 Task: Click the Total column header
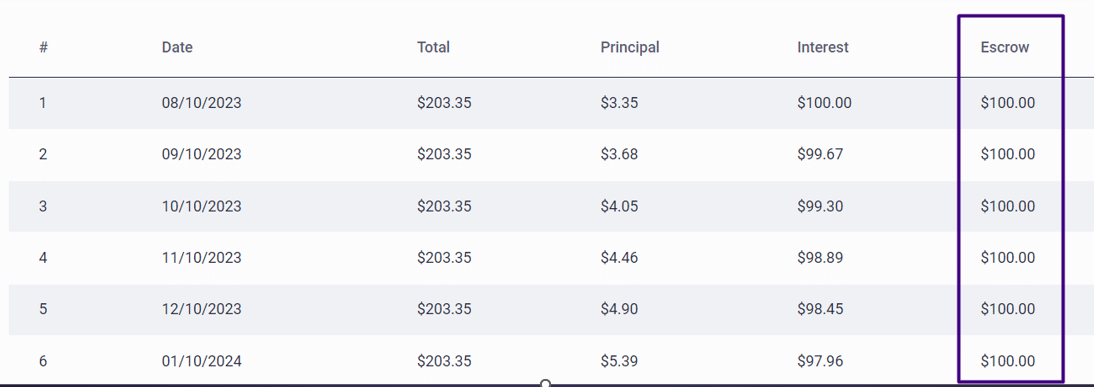point(433,47)
